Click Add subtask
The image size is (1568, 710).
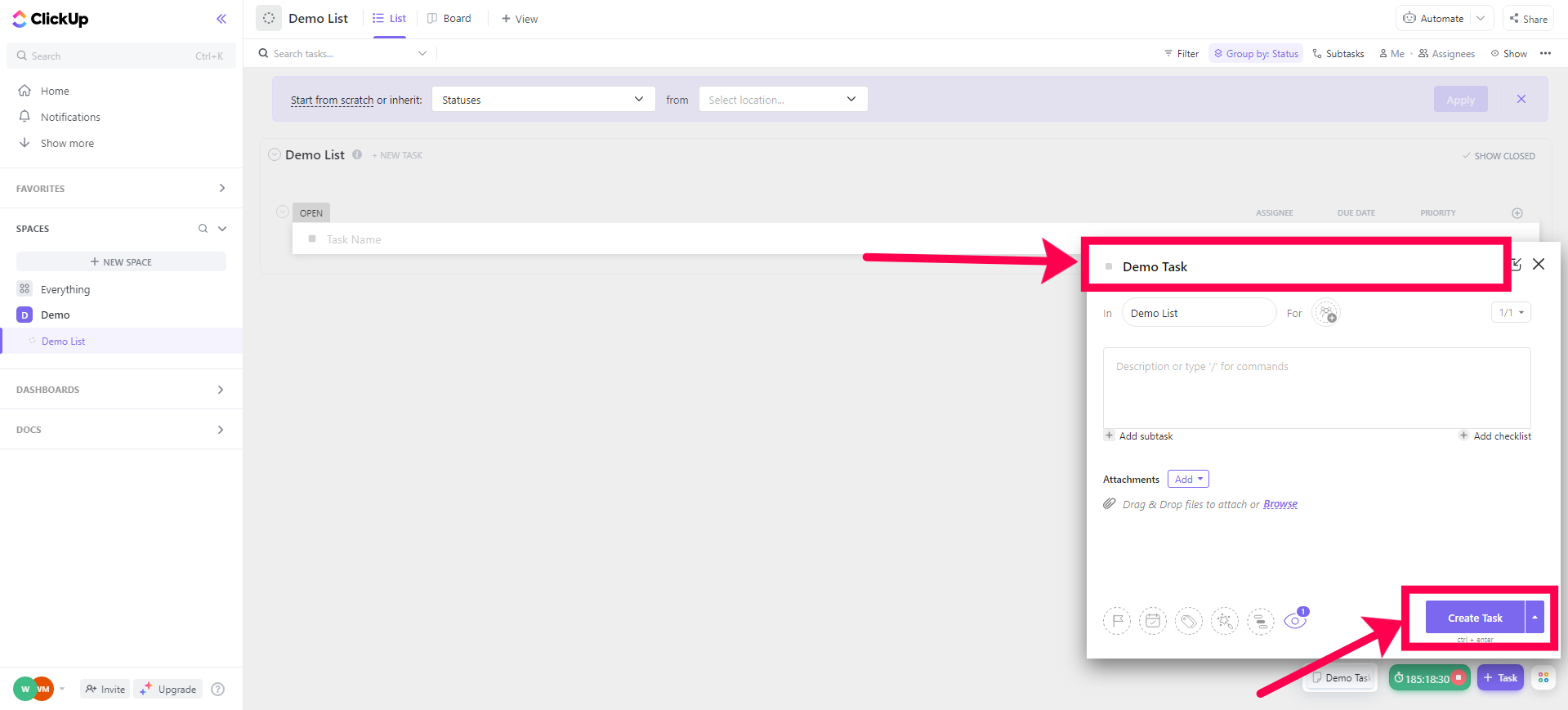click(x=1138, y=435)
